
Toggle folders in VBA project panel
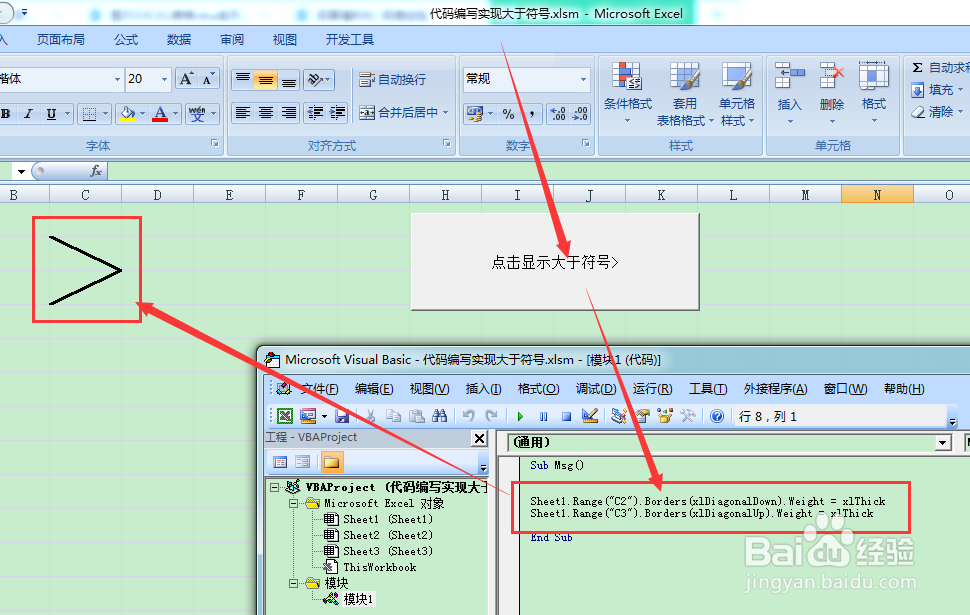[332, 462]
